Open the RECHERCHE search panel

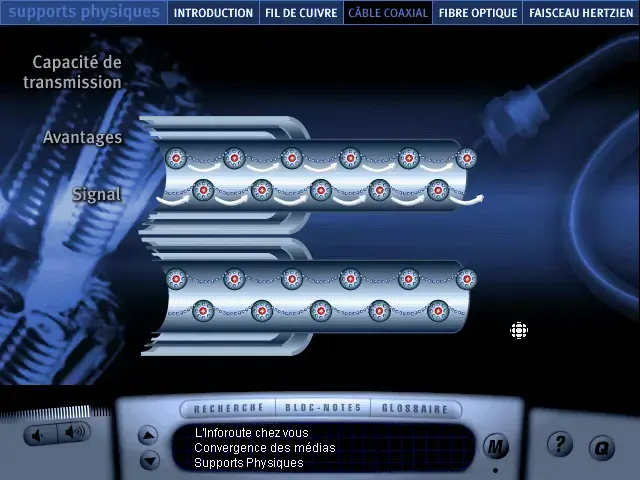coord(229,408)
